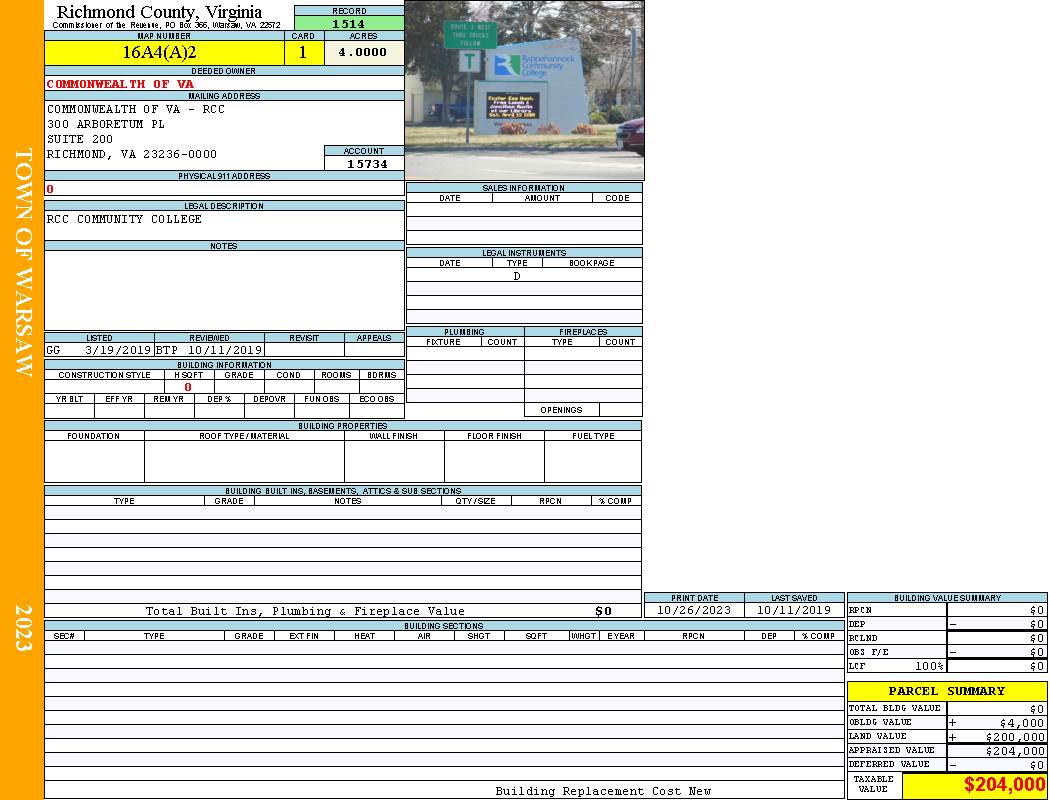Click legal instrument type D
This screenshot has width=1050, height=800.
pos(516,276)
